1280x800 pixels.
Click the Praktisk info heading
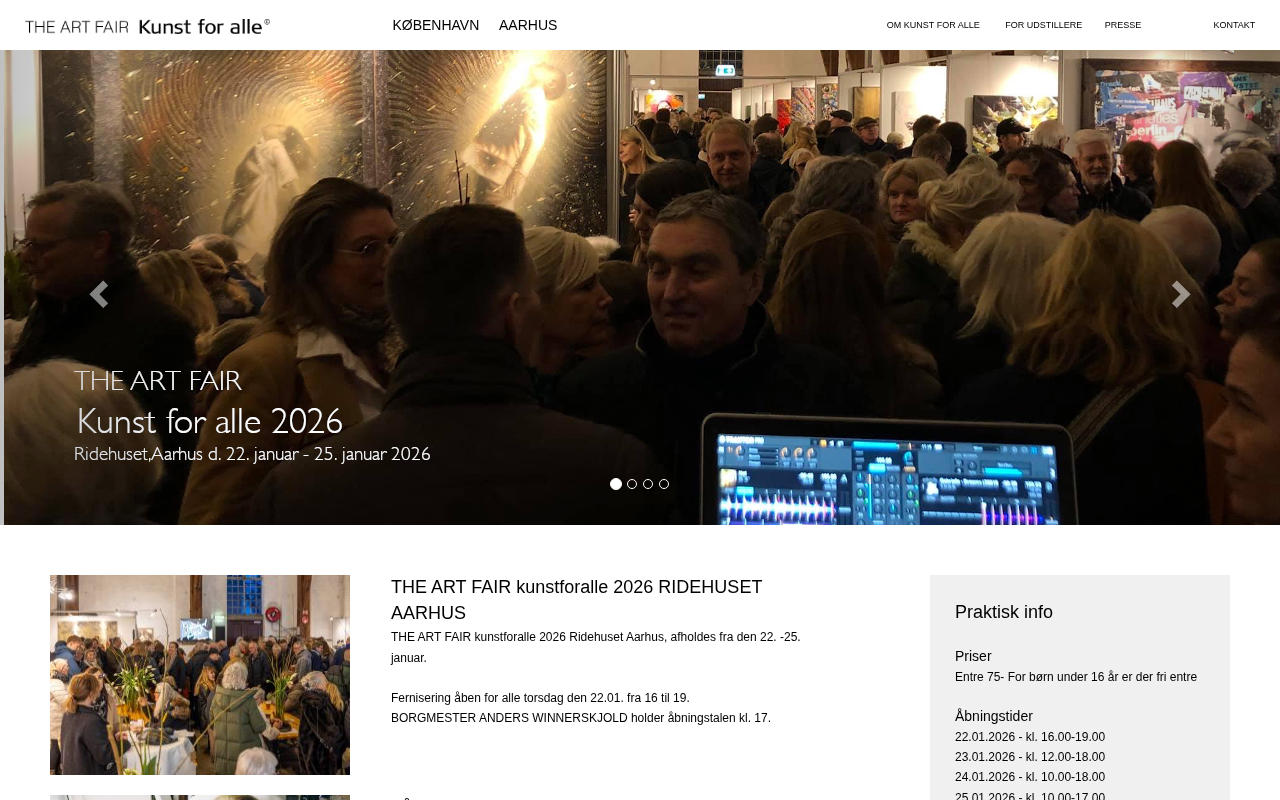click(1004, 612)
